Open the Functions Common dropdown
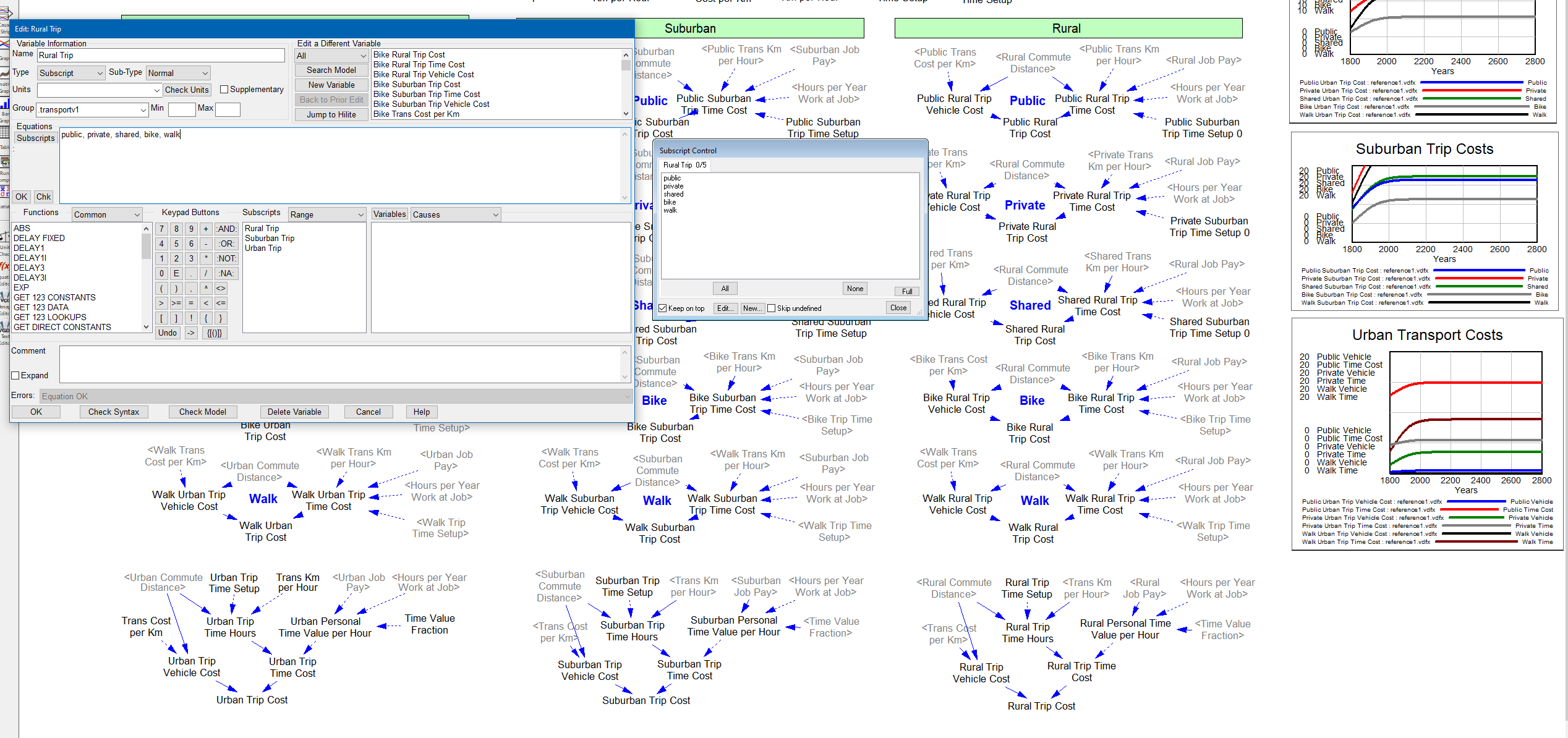This screenshot has height=738, width=1568. [107, 215]
